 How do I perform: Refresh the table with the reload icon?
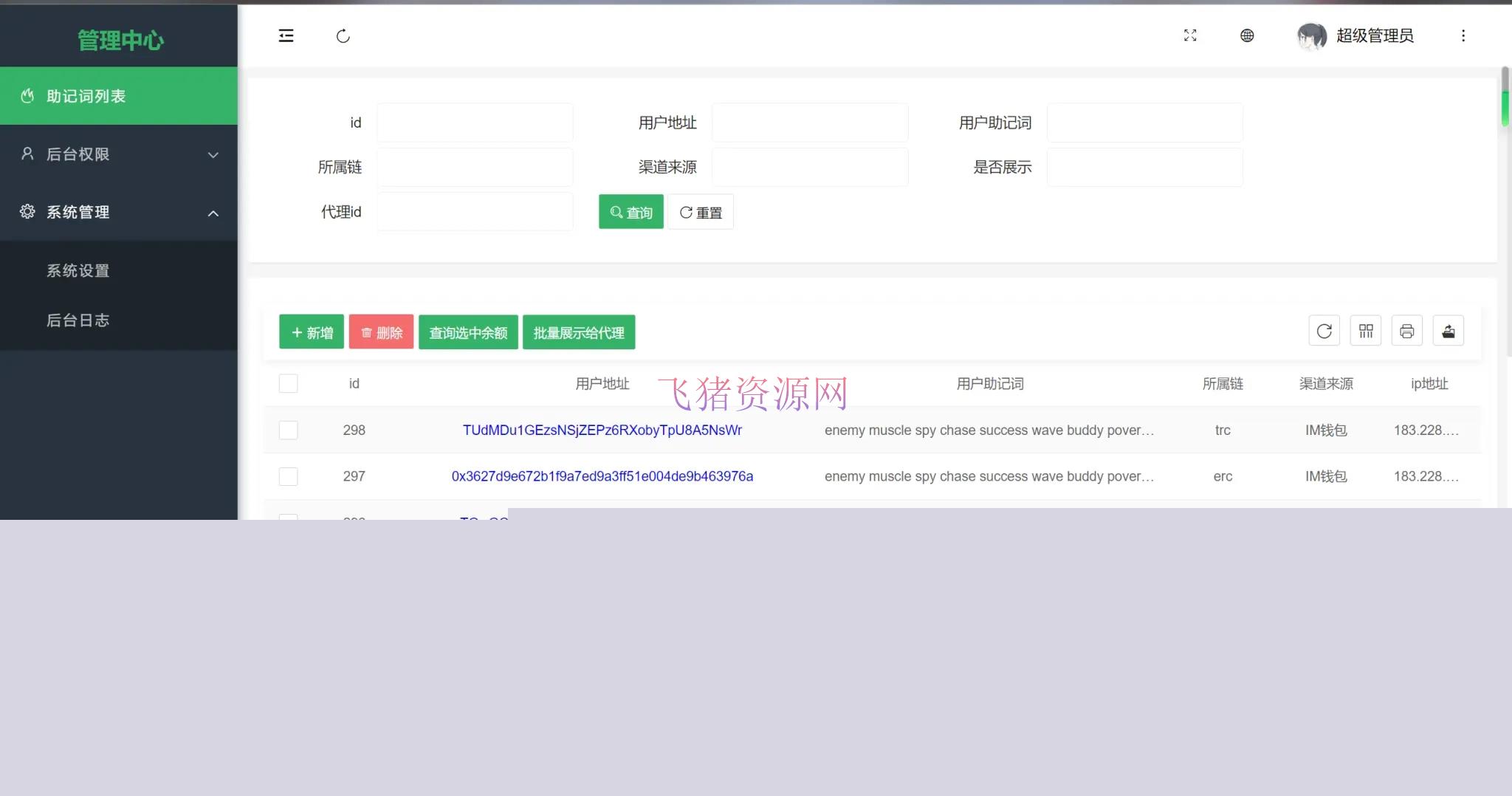coord(1324,331)
